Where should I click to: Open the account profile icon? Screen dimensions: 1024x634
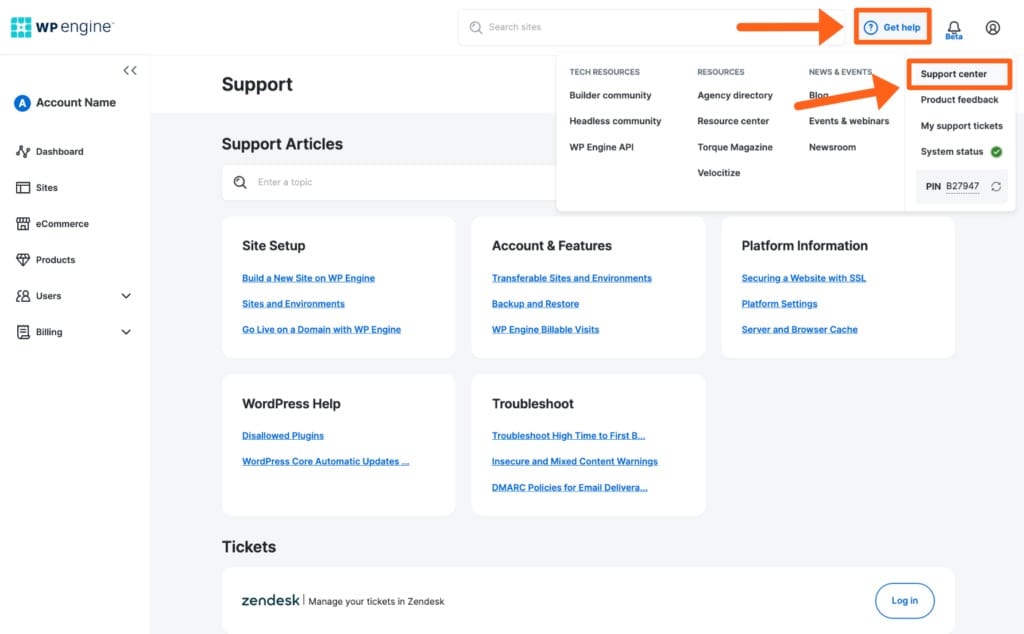point(992,27)
